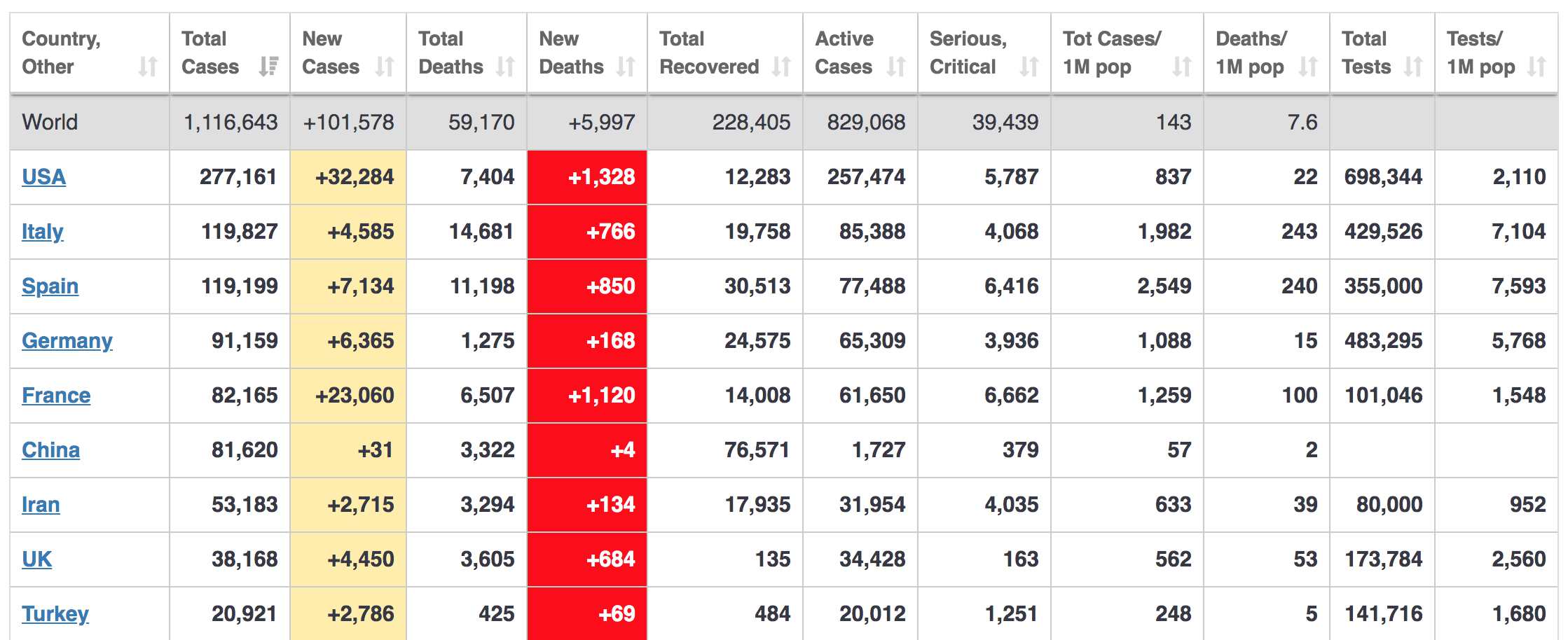Open the Iran country link
Image resolution: width=1568 pixels, height=640 pixels.
(41, 504)
